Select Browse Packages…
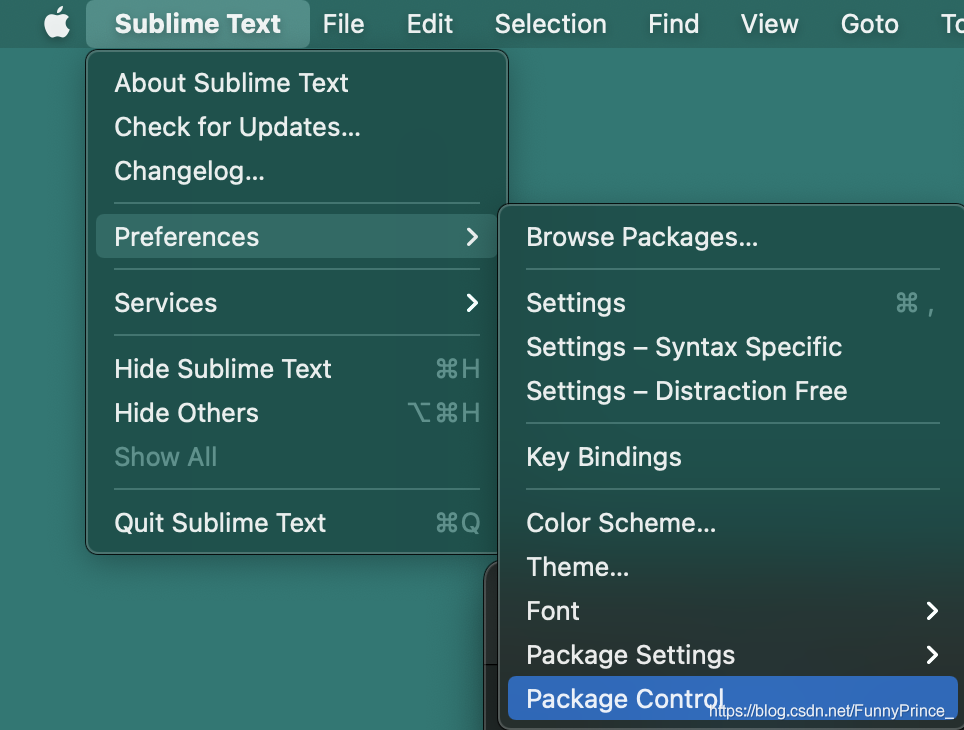 click(x=733, y=237)
